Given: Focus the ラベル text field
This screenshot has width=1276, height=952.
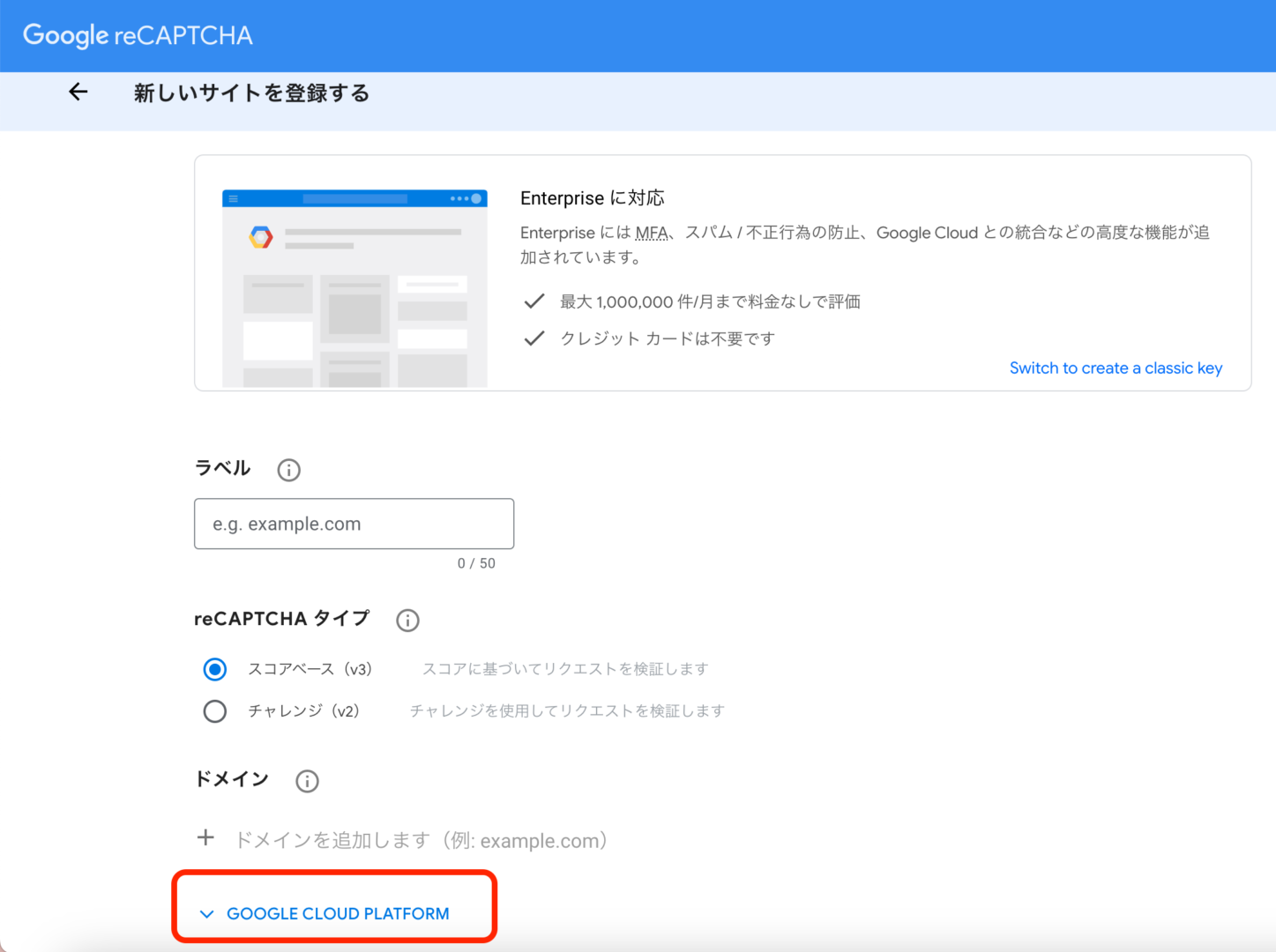Looking at the screenshot, I should (354, 524).
